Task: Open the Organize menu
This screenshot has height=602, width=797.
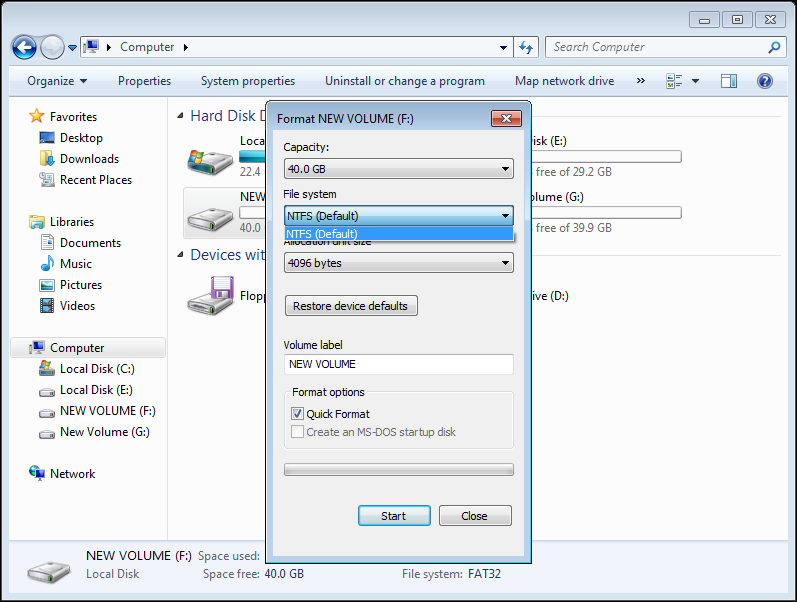Action: click(57, 81)
